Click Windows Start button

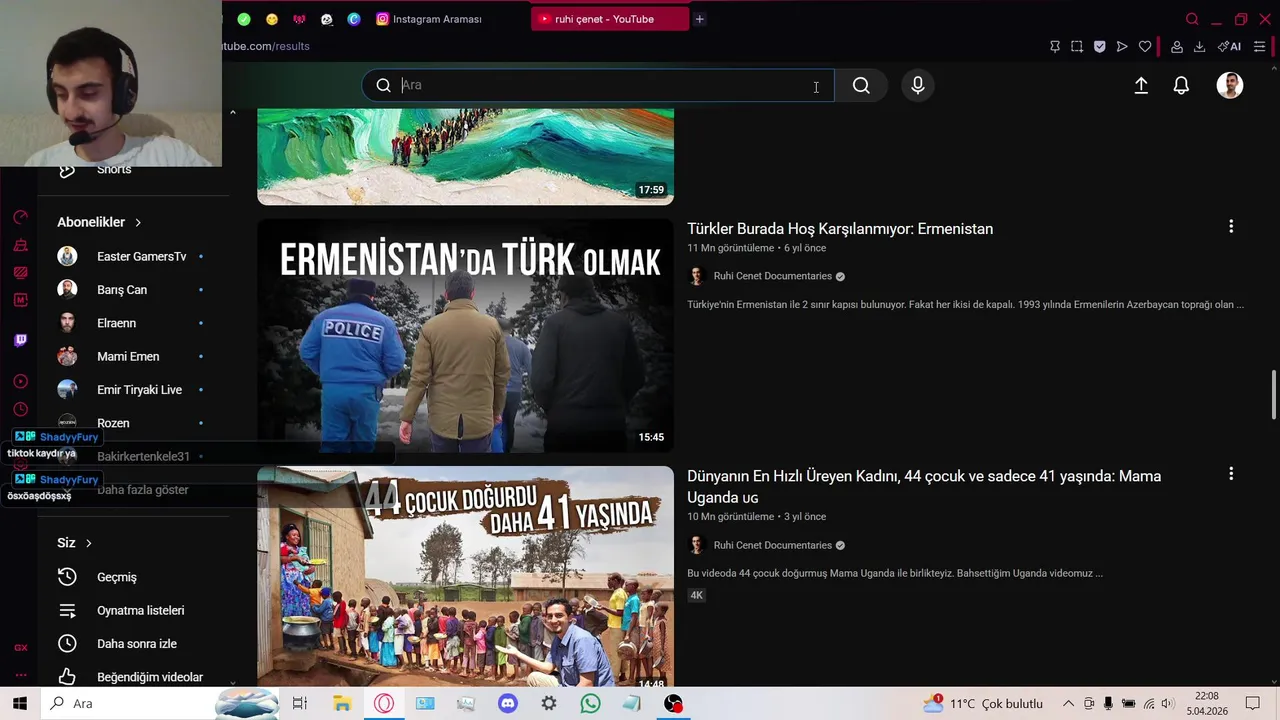pos(20,704)
